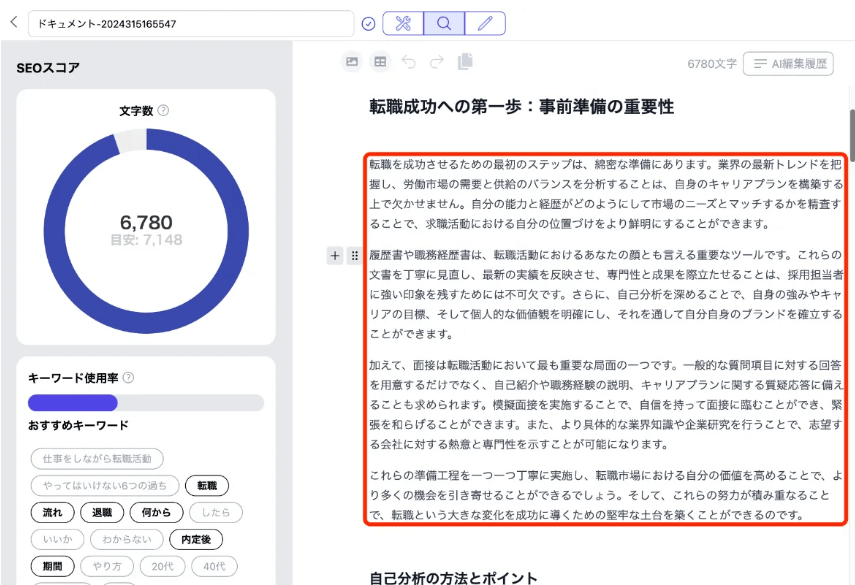Image resolution: width=855 pixels, height=585 pixels.
Task: Click the SEOスコア panel title
Action: [48, 68]
